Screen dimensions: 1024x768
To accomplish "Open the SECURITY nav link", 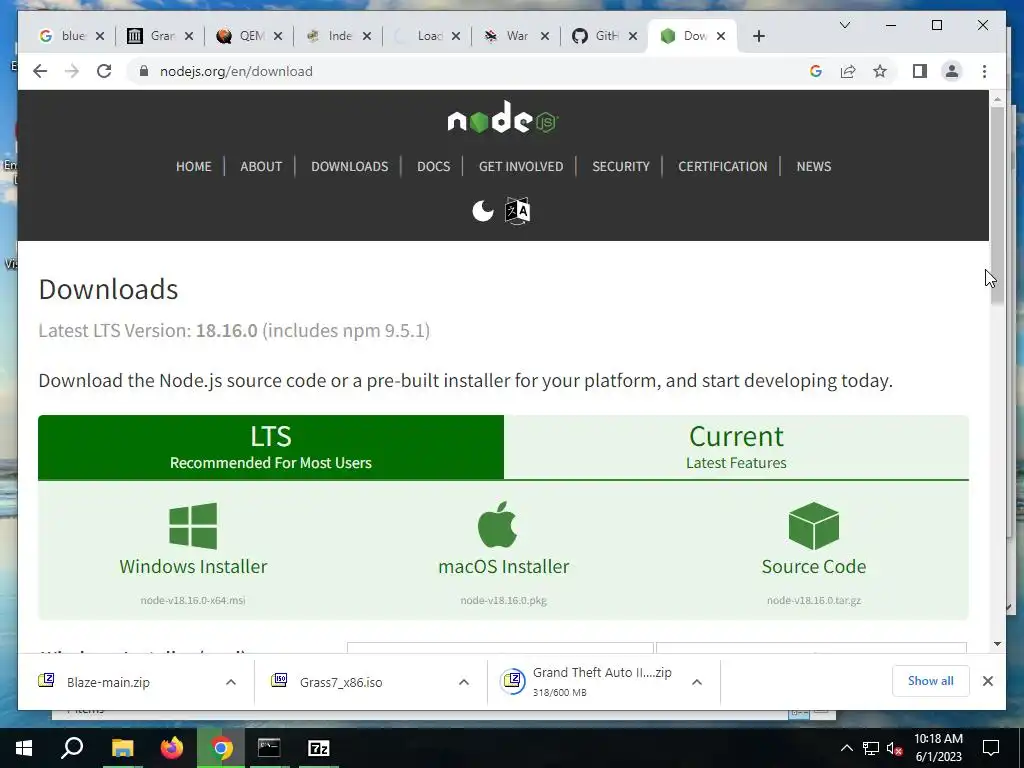I will click(x=621, y=167).
